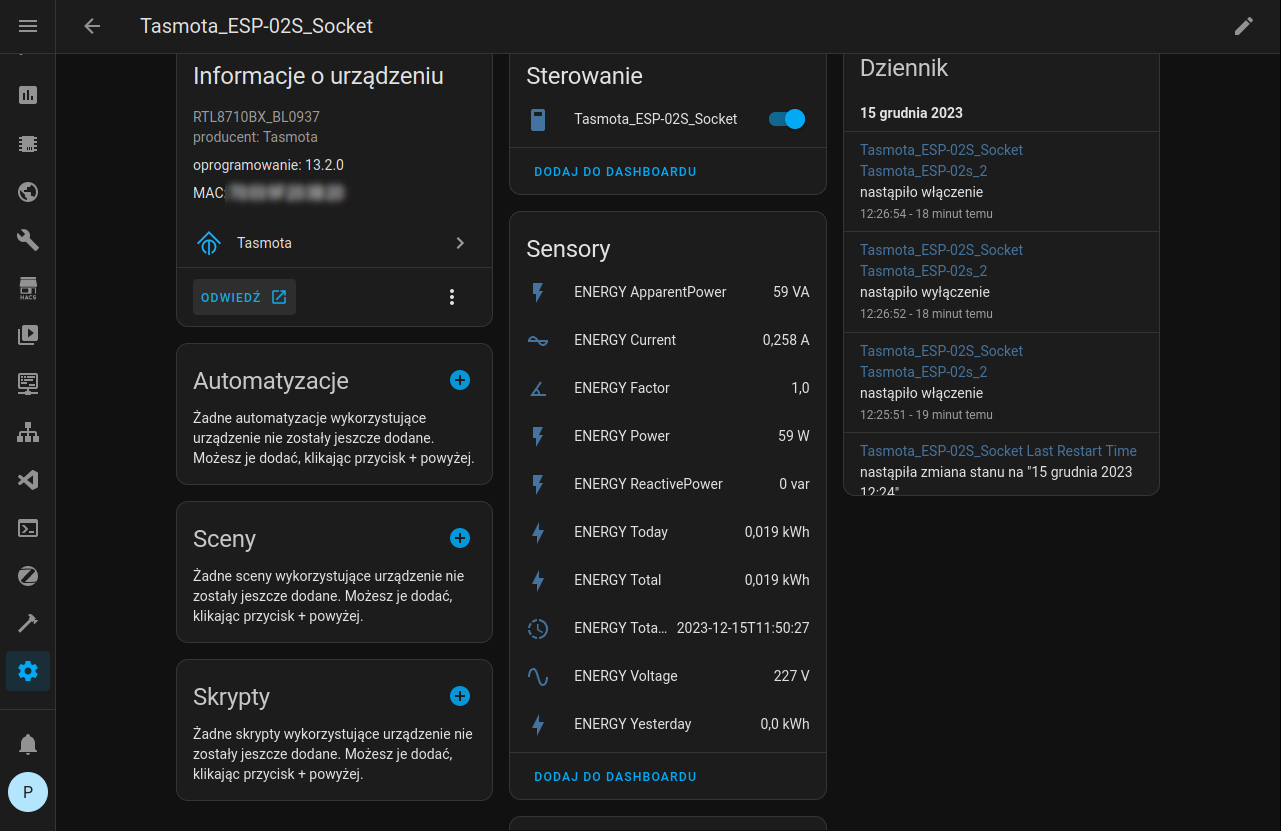Click the 2023-12-15T11:50:27 timestamp value
Viewport: 1281px width, 831px height.
tap(743, 628)
